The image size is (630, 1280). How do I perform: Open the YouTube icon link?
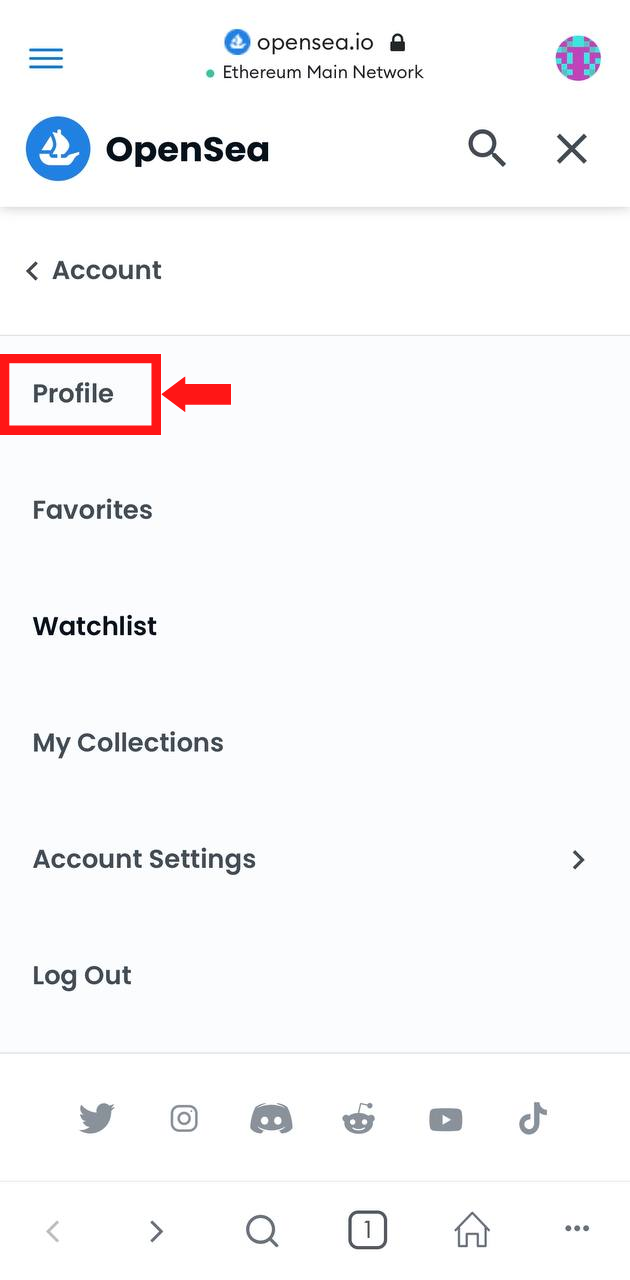(x=446, y=1119)
